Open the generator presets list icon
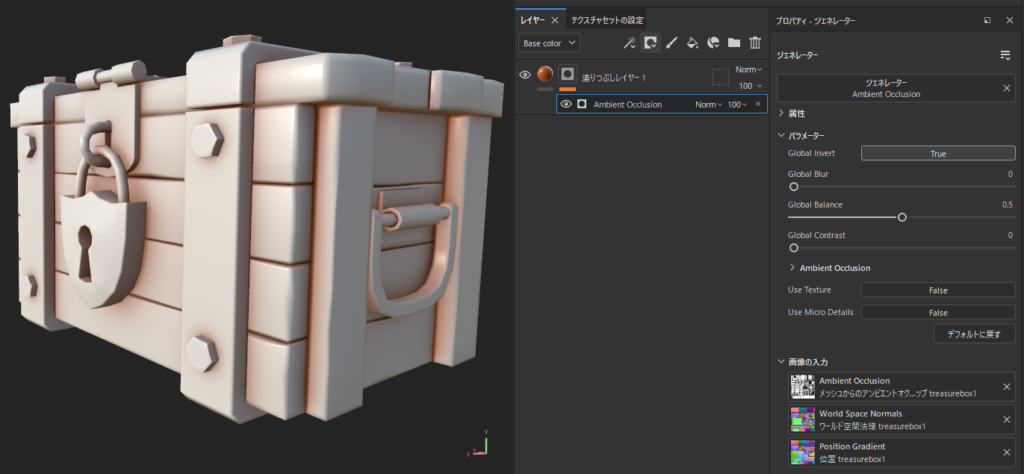This screenshot has width=1024, height=474. (1005, 55)
